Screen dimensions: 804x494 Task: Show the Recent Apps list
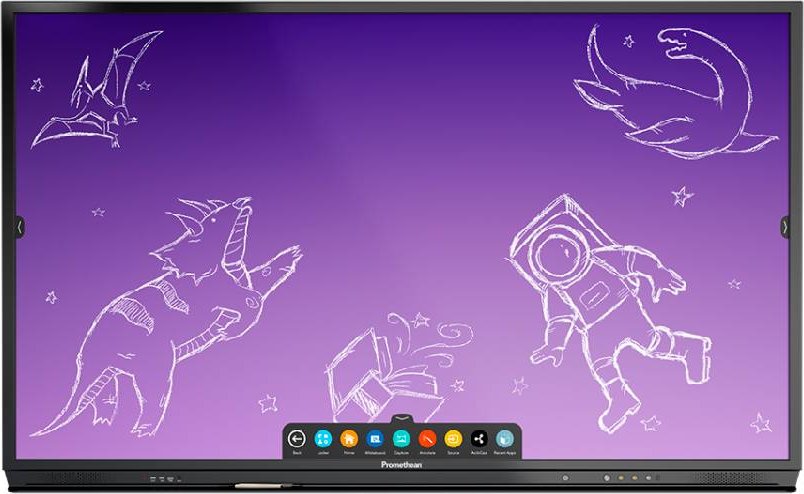[505, 438]
